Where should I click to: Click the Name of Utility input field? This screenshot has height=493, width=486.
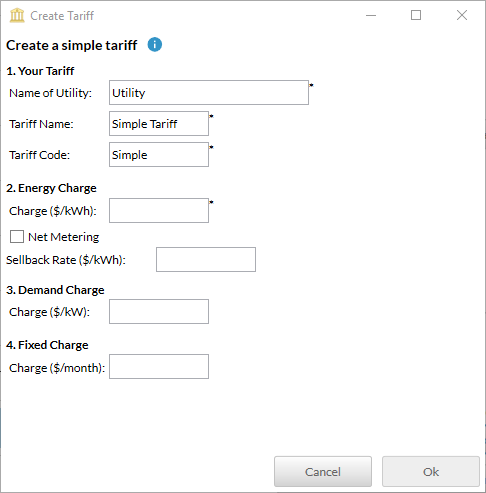coord(209,92)
